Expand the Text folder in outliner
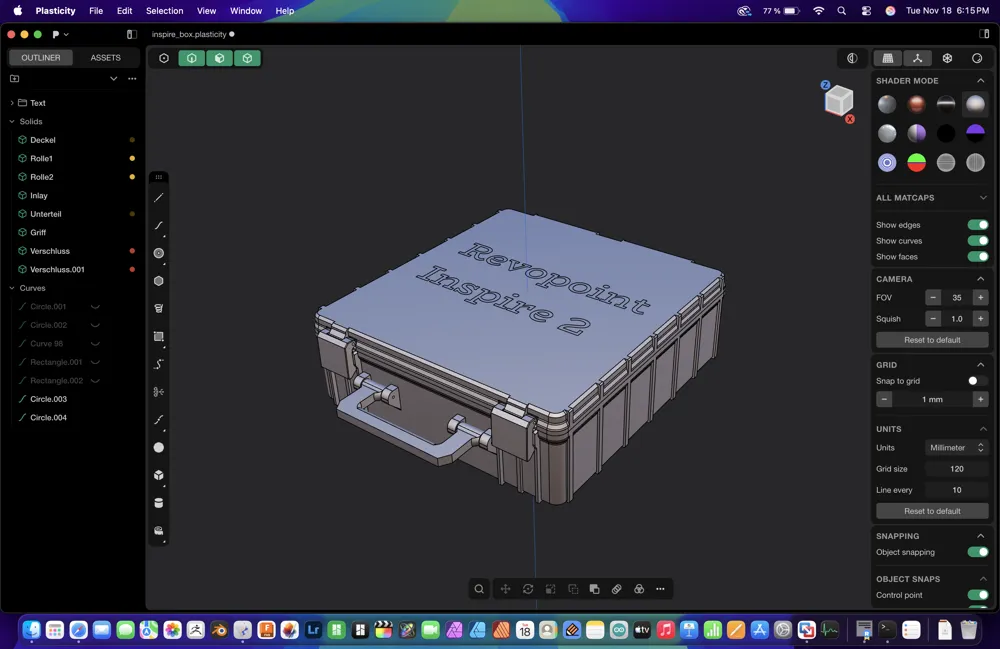The width and height of the screenshot is (1000, 649). (11, 103)
